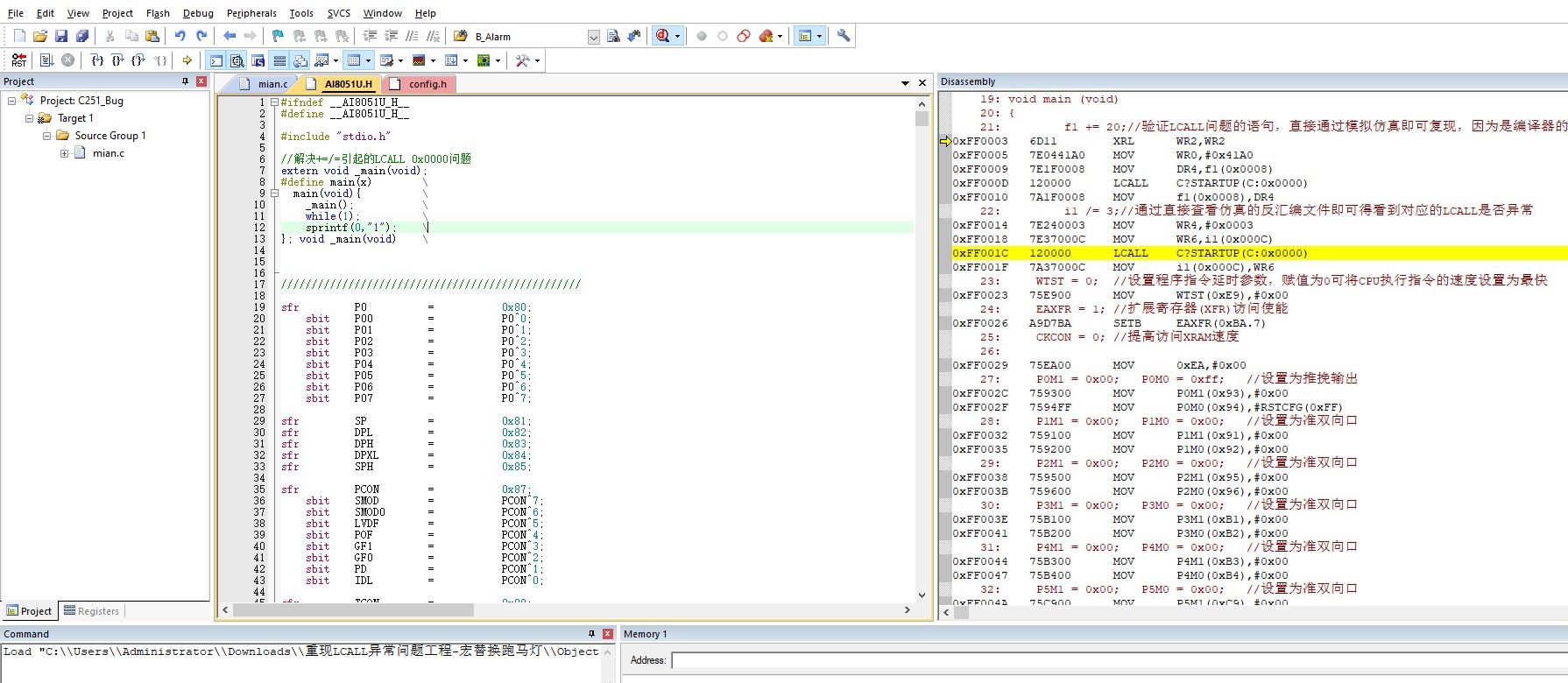Image resolution: width=1568 pixels, height=683 pixels.
Task: Open the Logic Analyzer analysis windows icon
Action: click(x=419, y=60)
